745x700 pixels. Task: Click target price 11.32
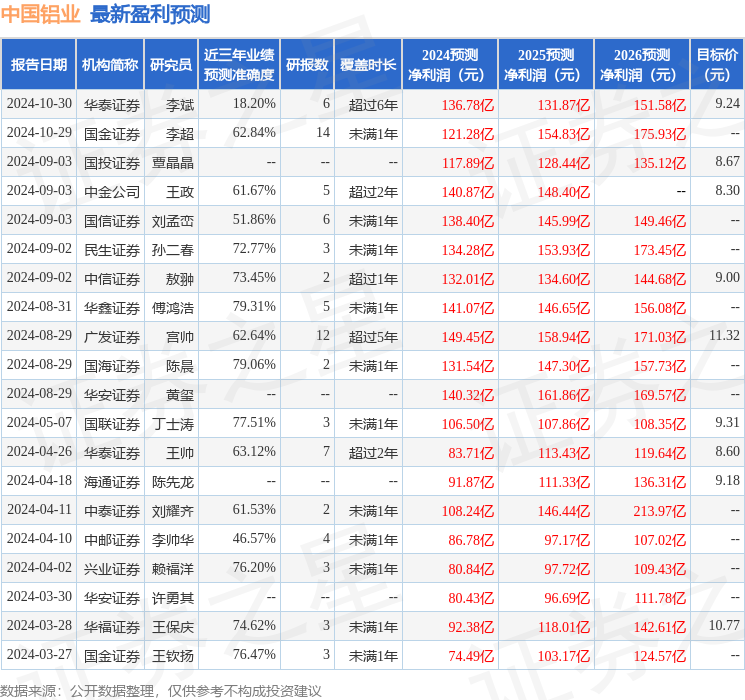pos(725,336)
